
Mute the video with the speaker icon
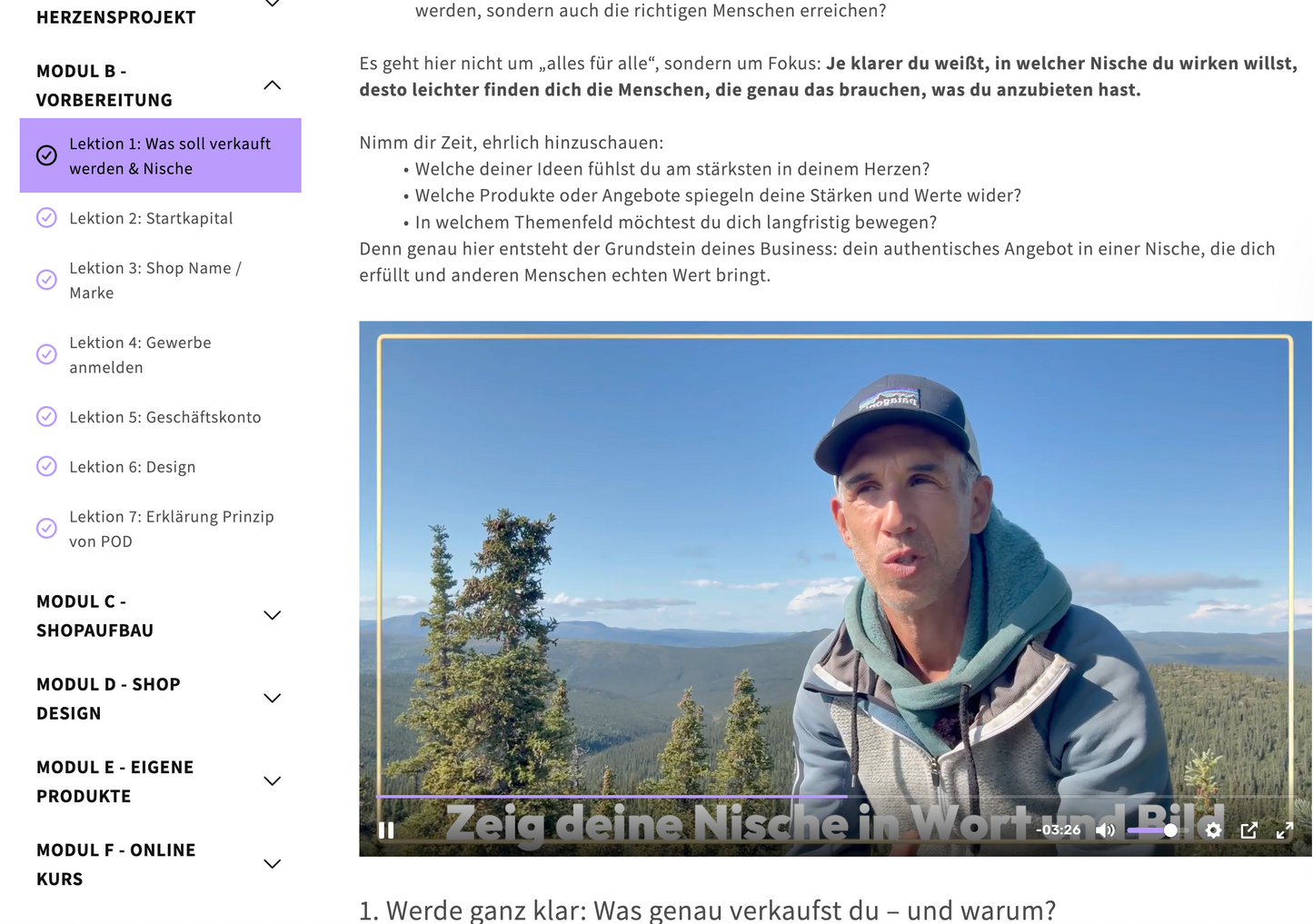1105,830
